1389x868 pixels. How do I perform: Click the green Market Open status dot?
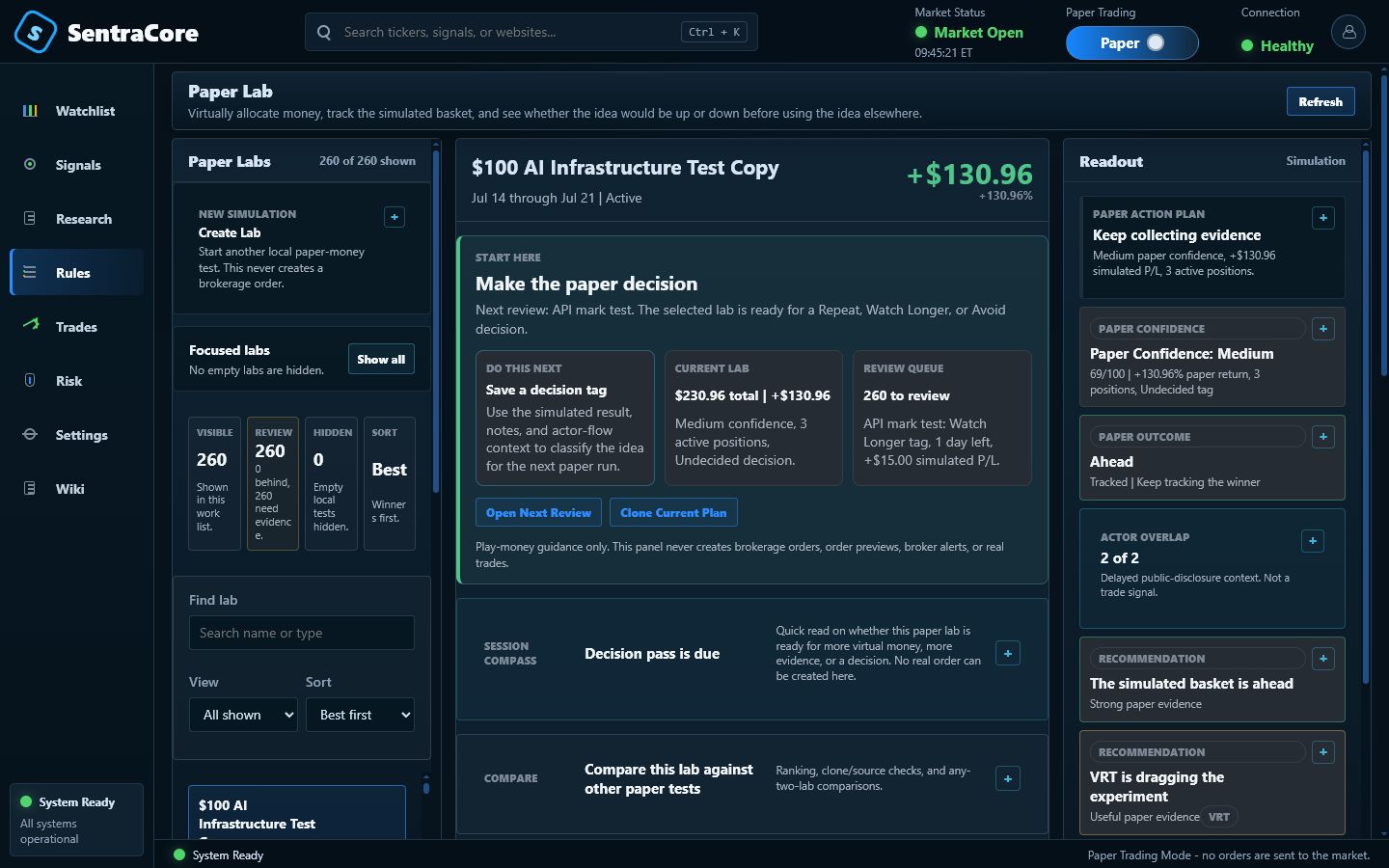[x=921, y=32]
